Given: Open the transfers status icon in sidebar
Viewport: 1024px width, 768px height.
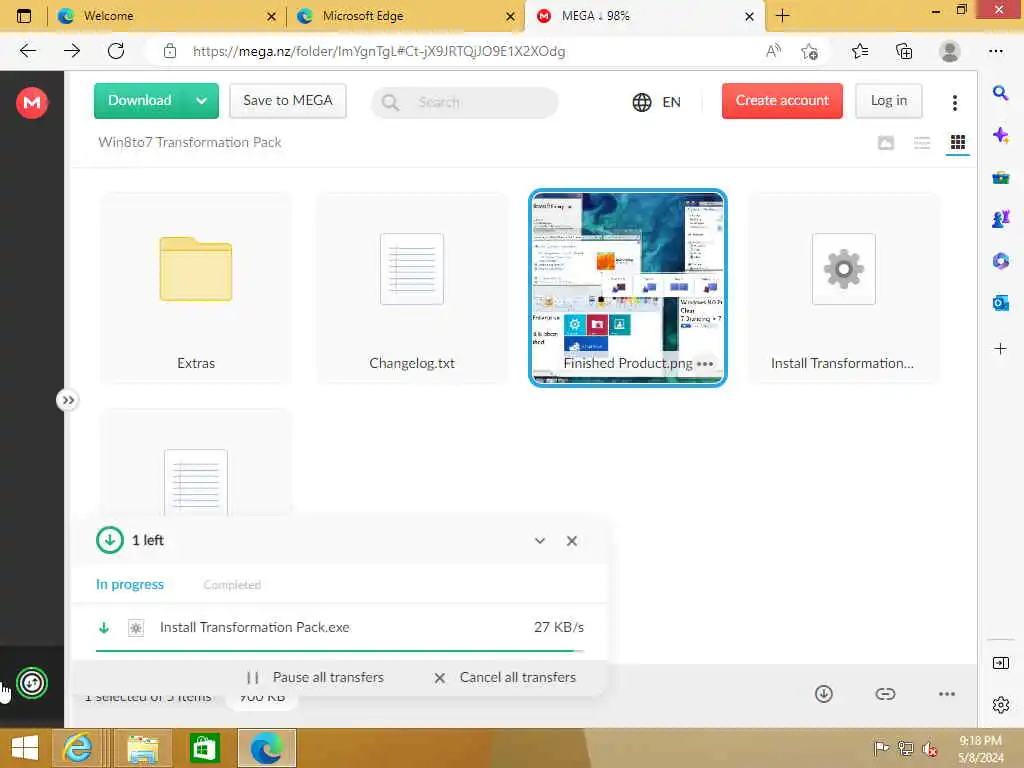Looking at the screenshot, I should [x=32, y=683].
